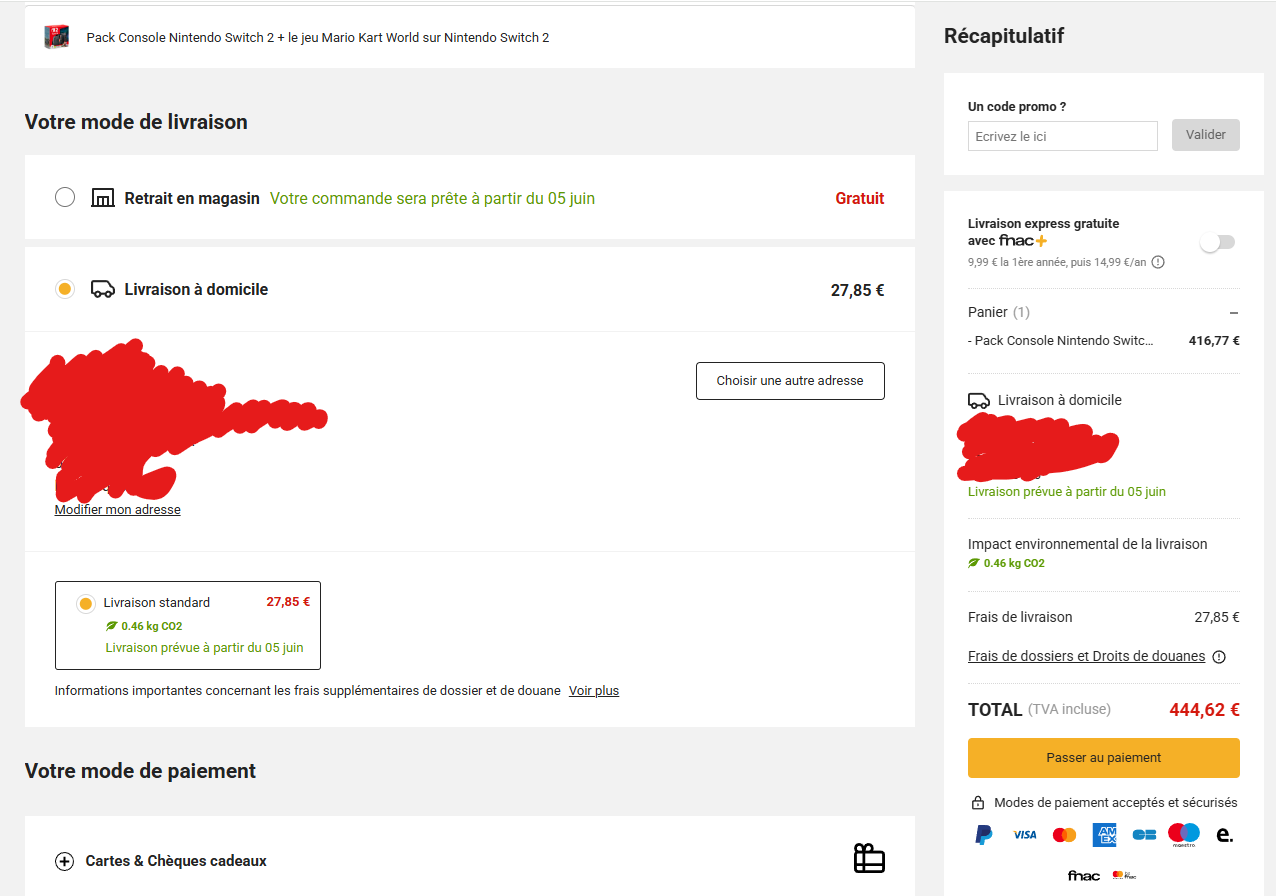Open the Modifier mon adresse link
The image size is (1276, 896).
(x=118, y=510)
